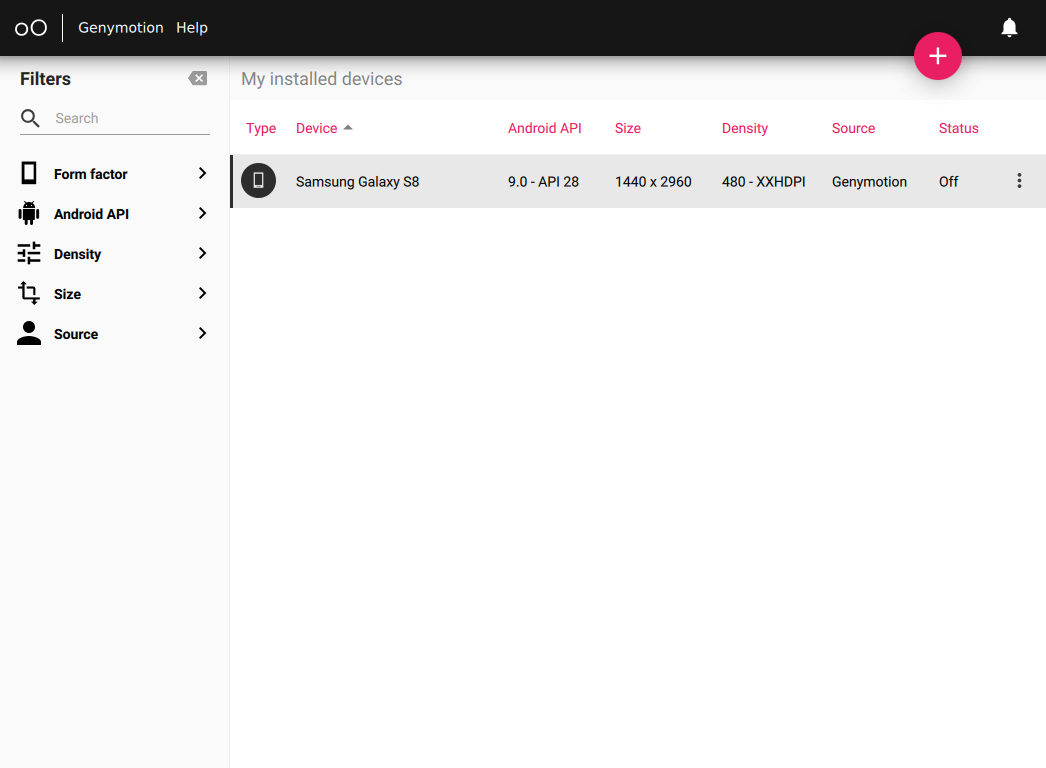Open the Help menu

[192, 28]
